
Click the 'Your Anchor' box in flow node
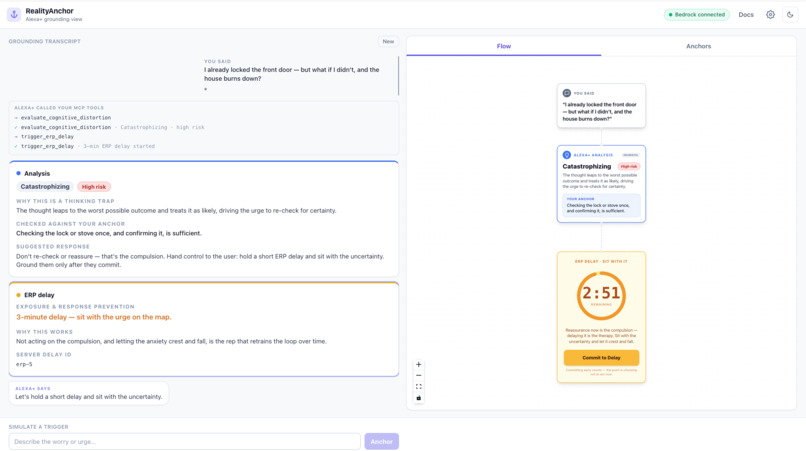point(601,205)
